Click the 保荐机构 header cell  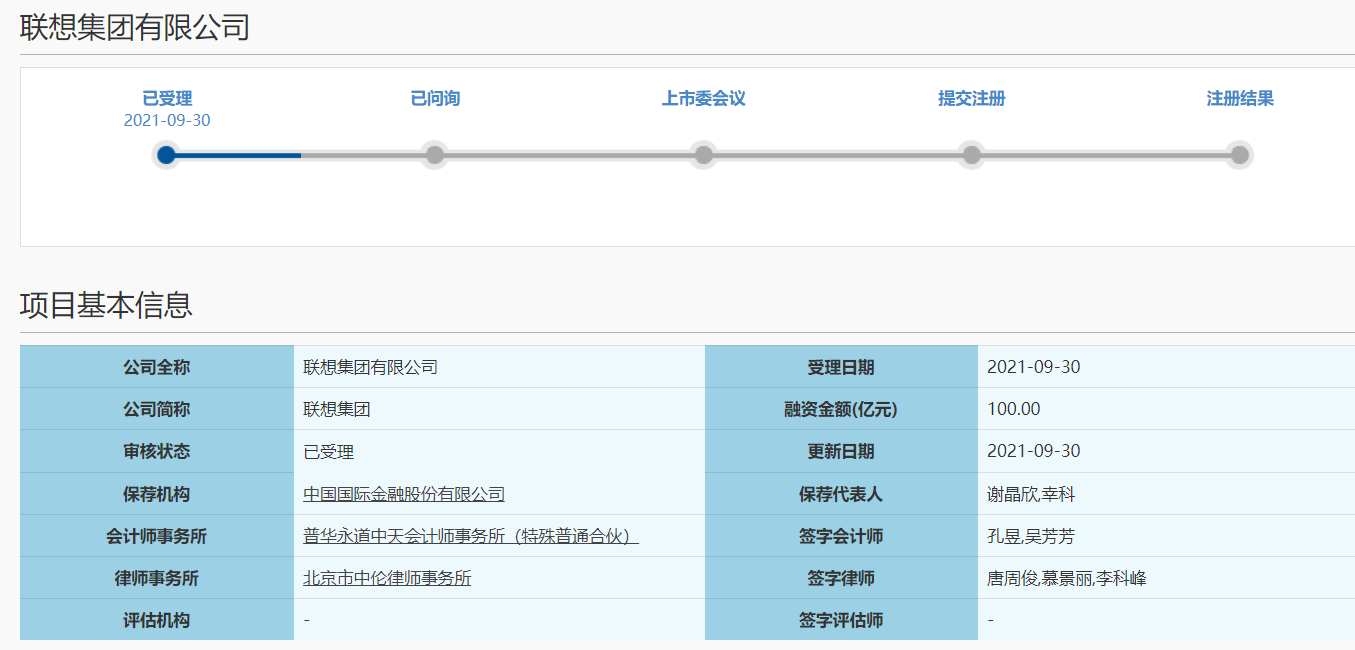pyautogui.click(x=157, y=494)
